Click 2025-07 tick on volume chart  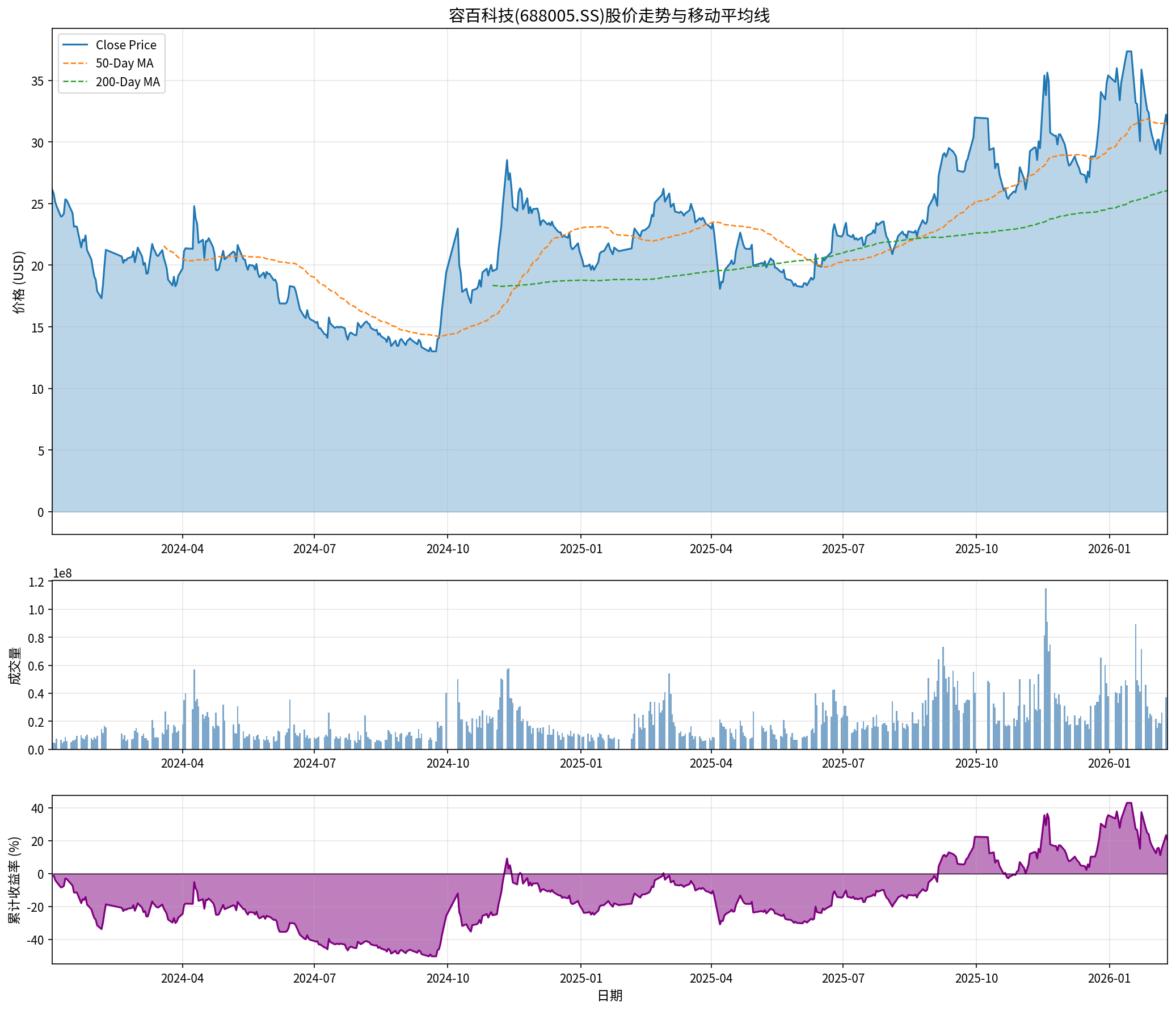[843, 763]
